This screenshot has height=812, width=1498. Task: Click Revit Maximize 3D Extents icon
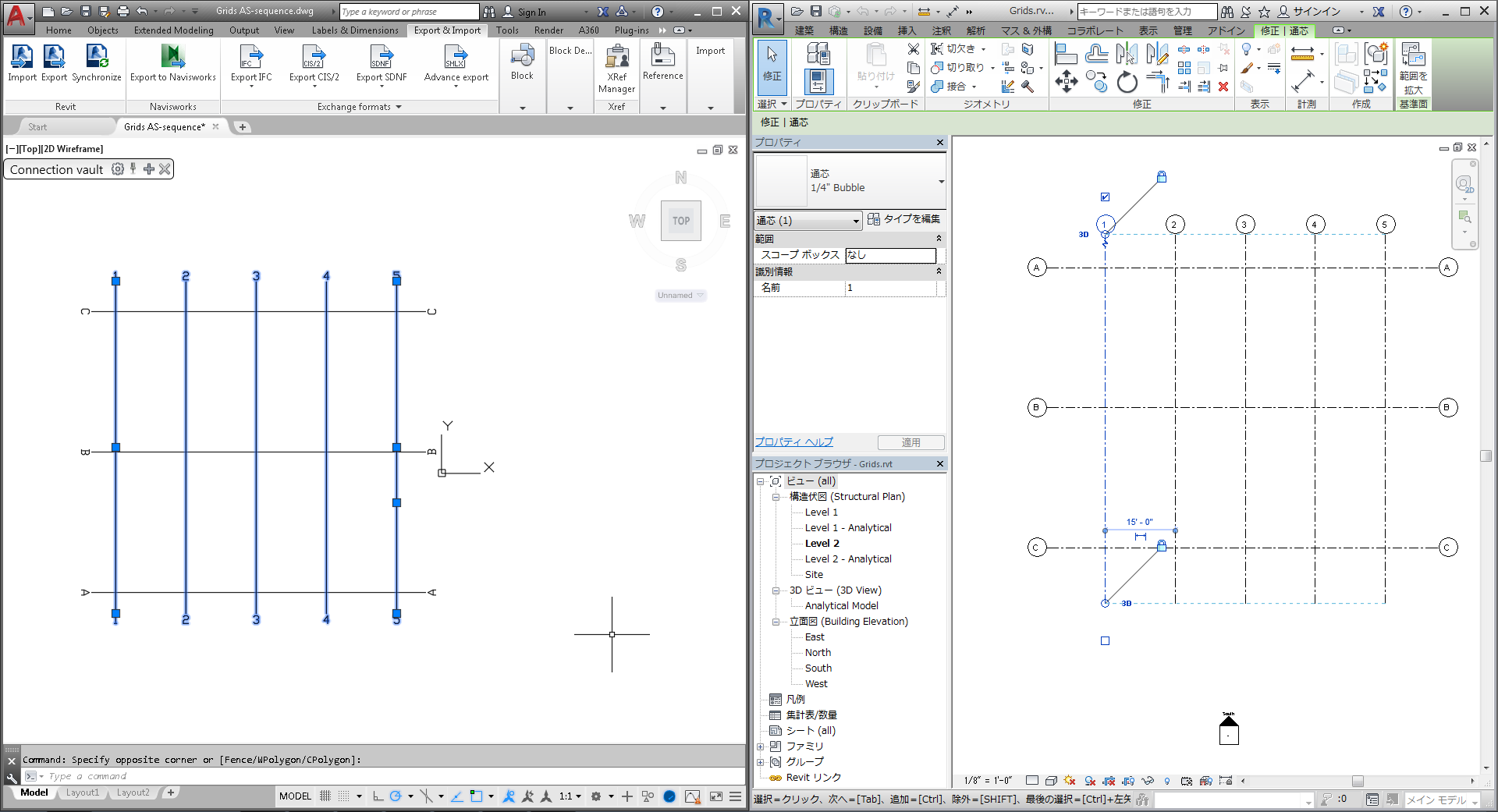click(x=1413, y=69)
